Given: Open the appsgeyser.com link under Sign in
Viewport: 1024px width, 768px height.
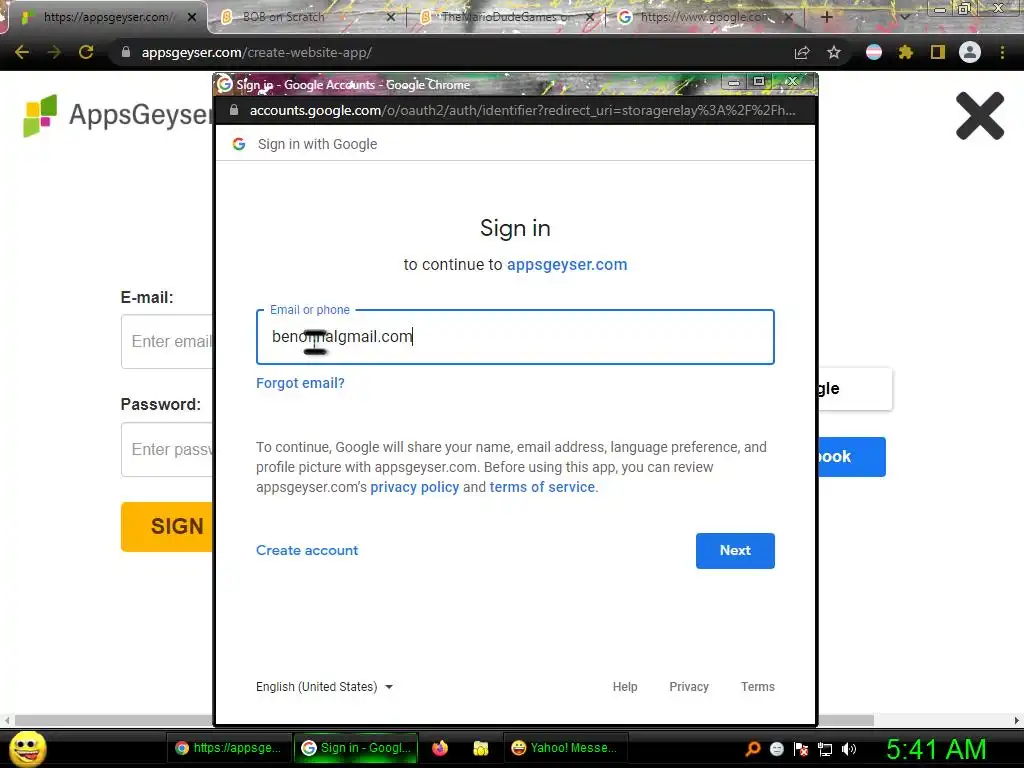Looking at the screenshot, I should click(x=567, y=264).
